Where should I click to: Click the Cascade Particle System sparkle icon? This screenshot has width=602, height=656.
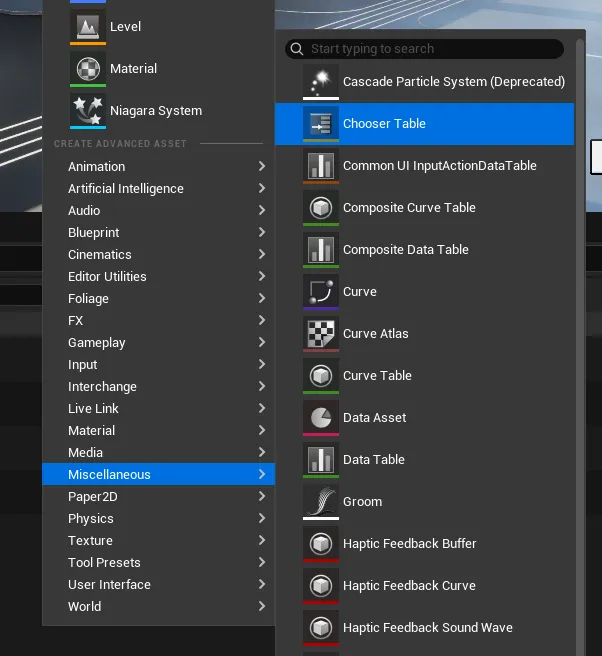(x=321, y=82)
